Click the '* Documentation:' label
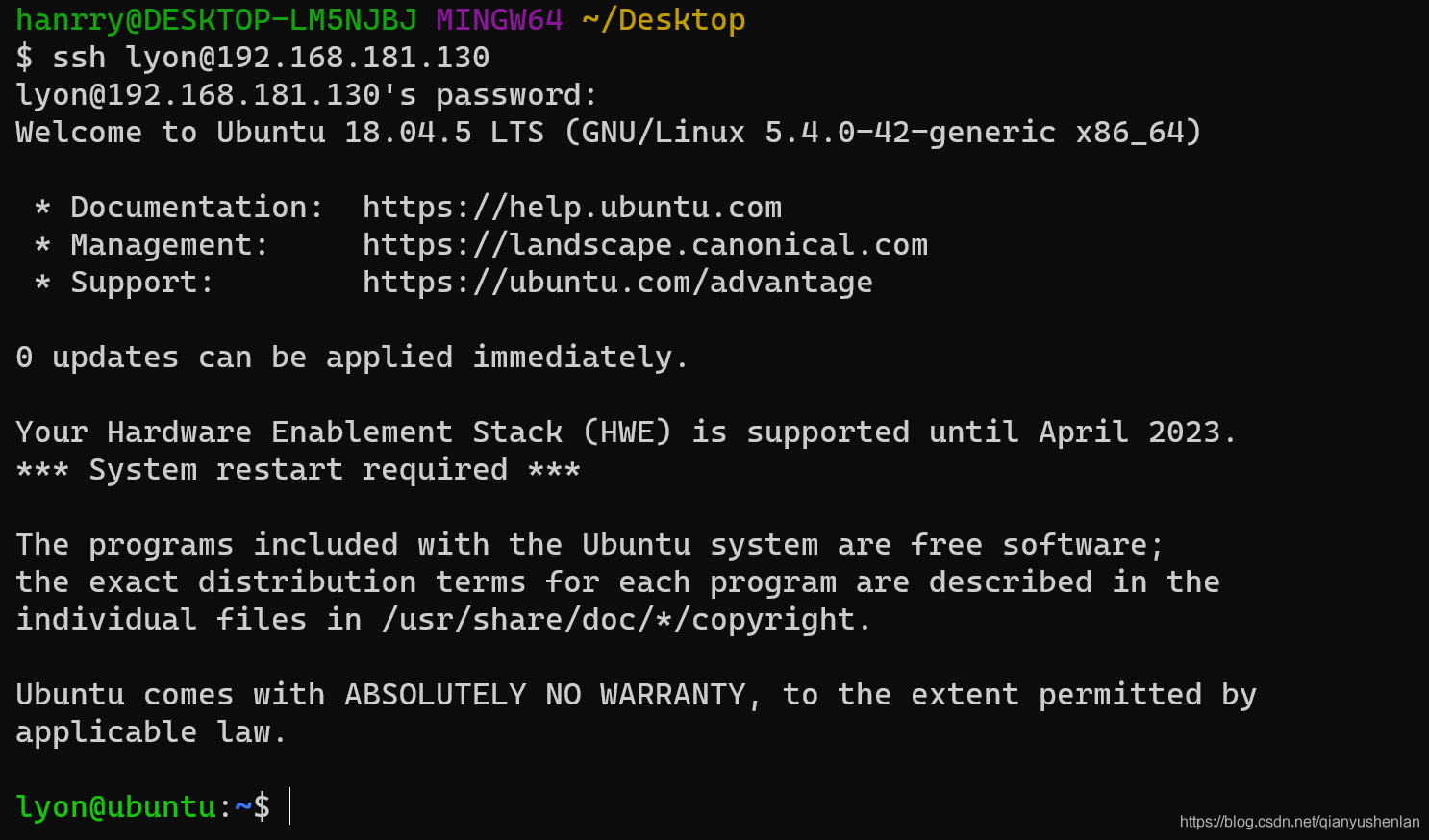 pos(179,208)
